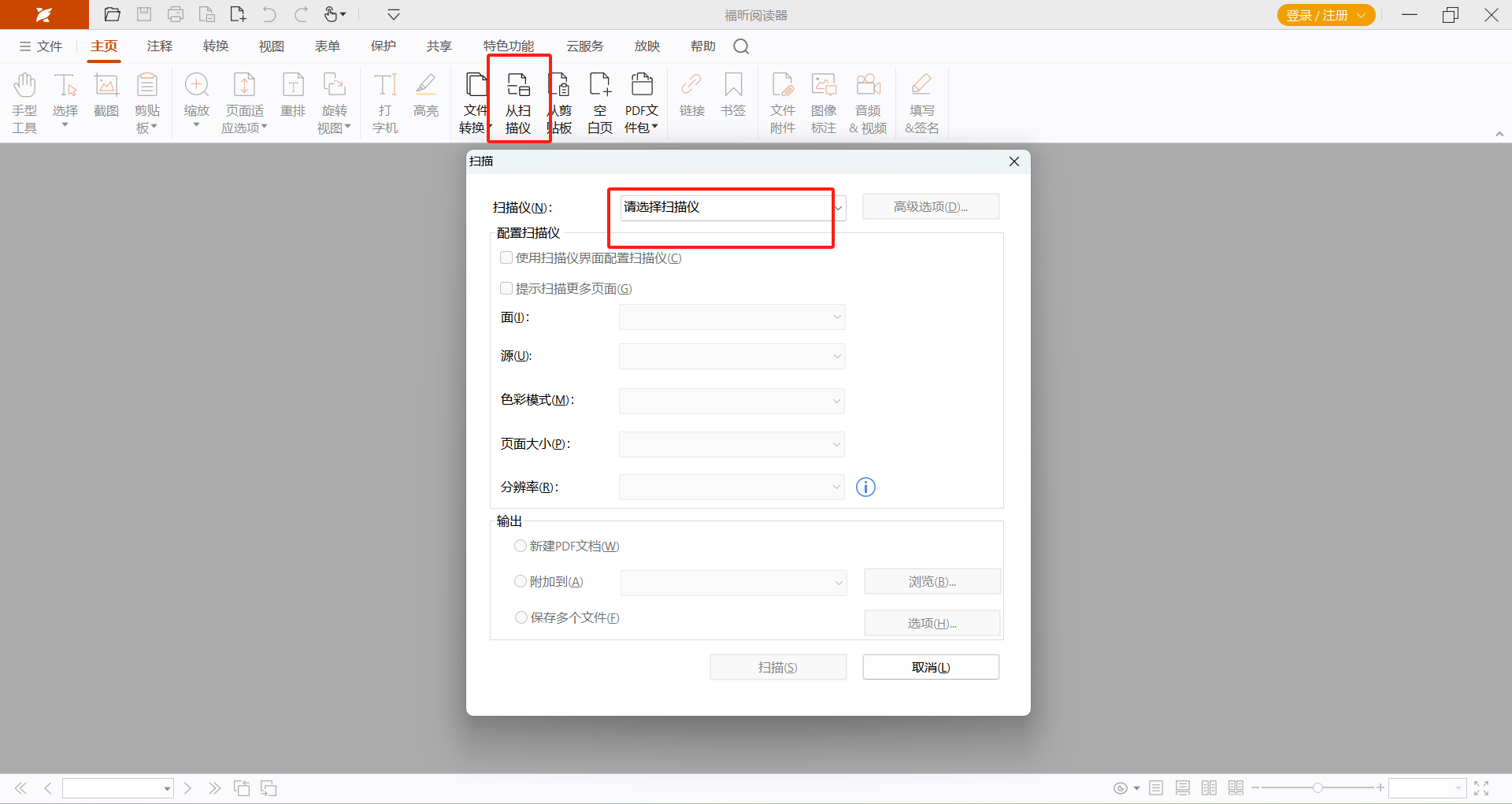The image size is (1512, 804).
Task: Click the Print icon in quick access bar
Action: 176,14
